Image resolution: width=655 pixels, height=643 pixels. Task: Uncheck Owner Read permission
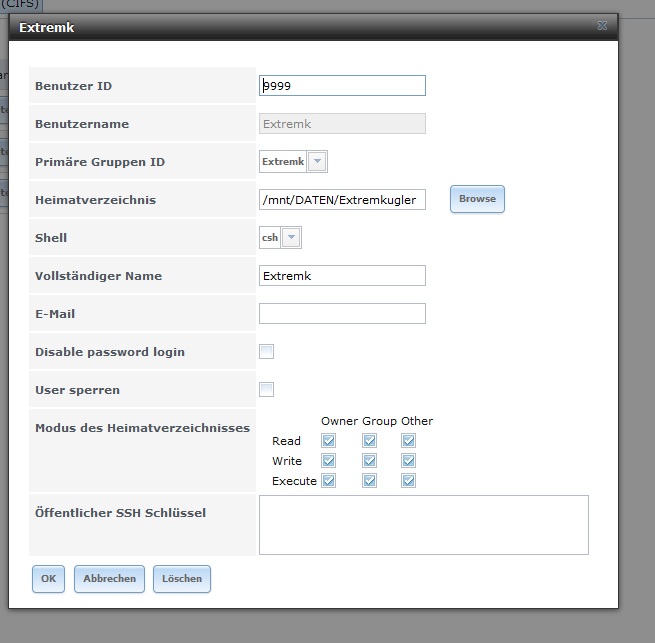point(328,440)
